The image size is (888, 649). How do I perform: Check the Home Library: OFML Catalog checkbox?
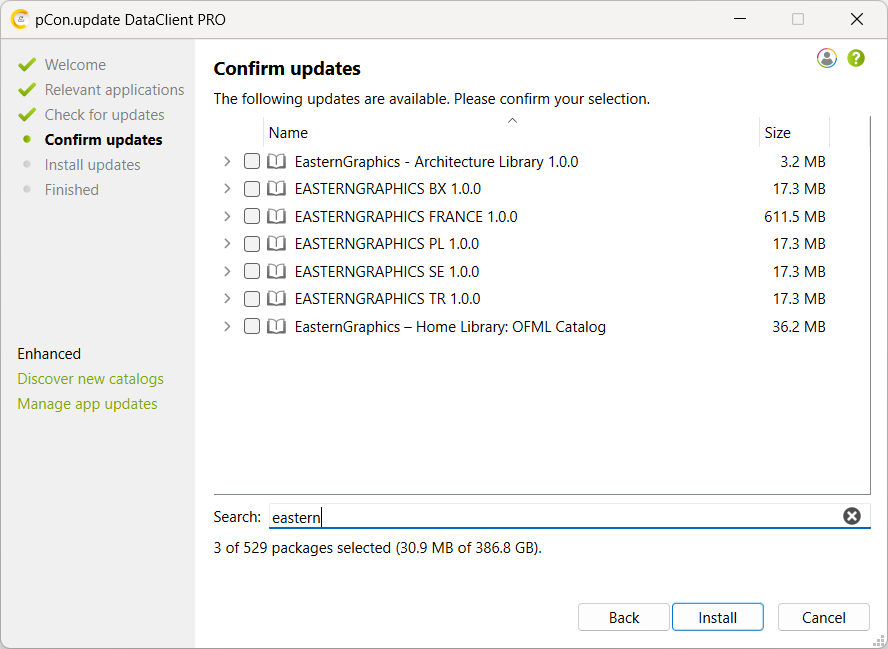click(x=252, y=326)
